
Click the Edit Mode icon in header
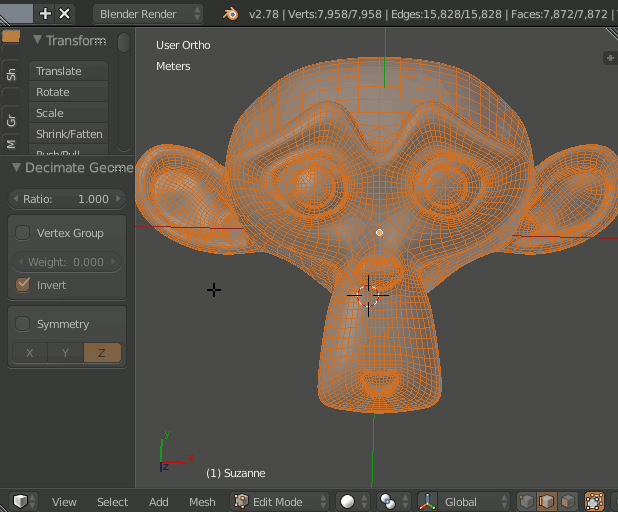pyautogui.click(x=241, y=501)
